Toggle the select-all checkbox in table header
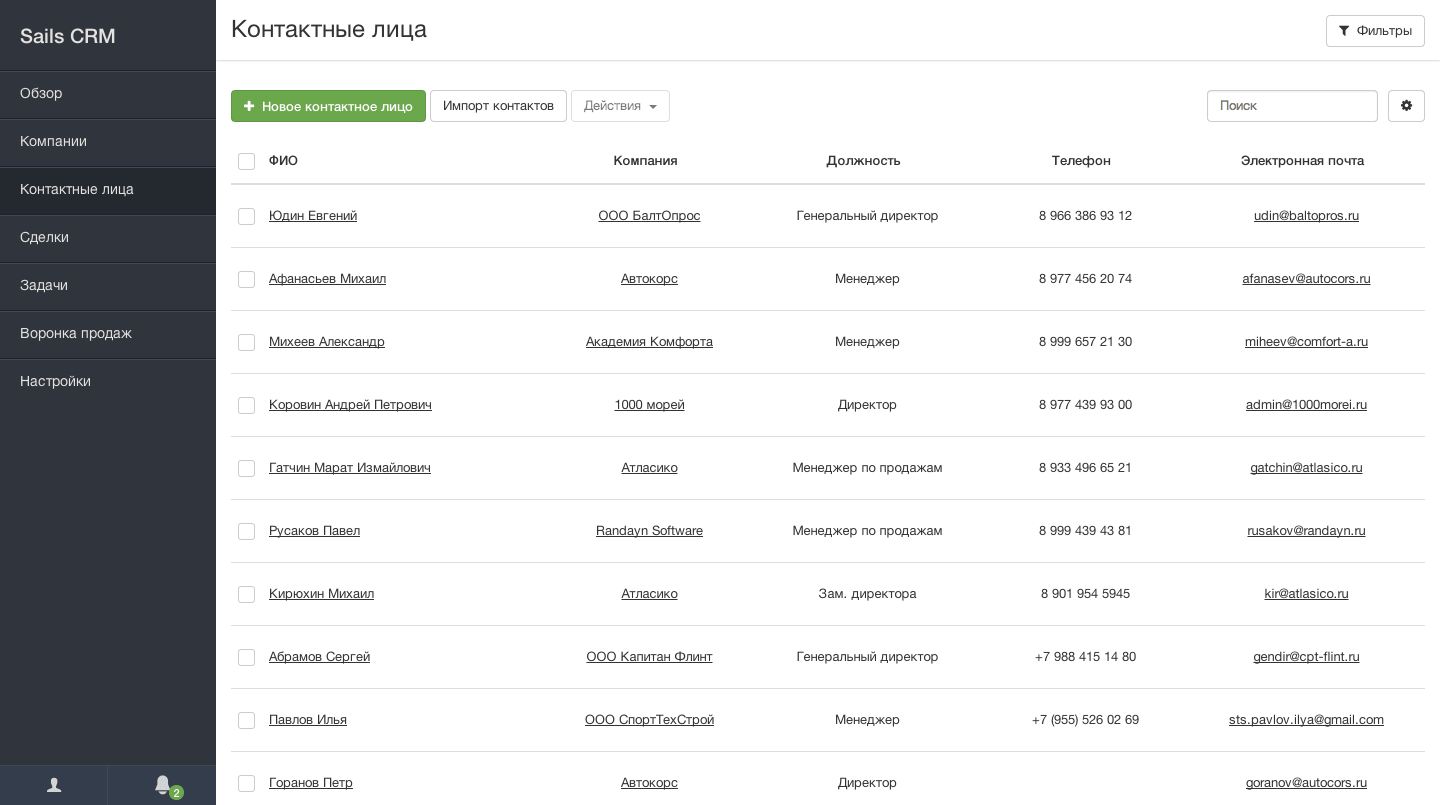This screenshot has height=805, width=1440. coord(247,162)
